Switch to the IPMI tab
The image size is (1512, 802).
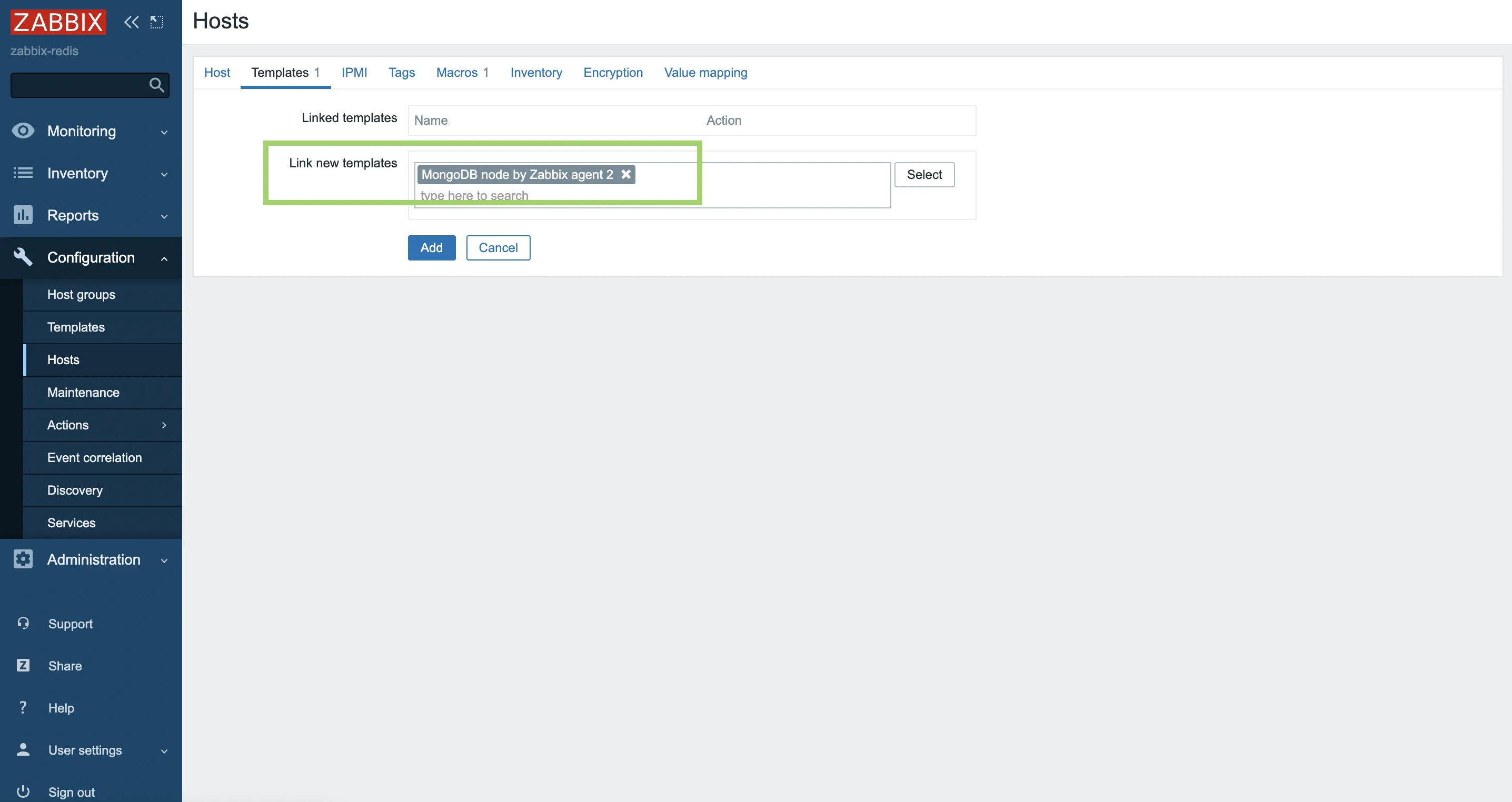[355, 71]
